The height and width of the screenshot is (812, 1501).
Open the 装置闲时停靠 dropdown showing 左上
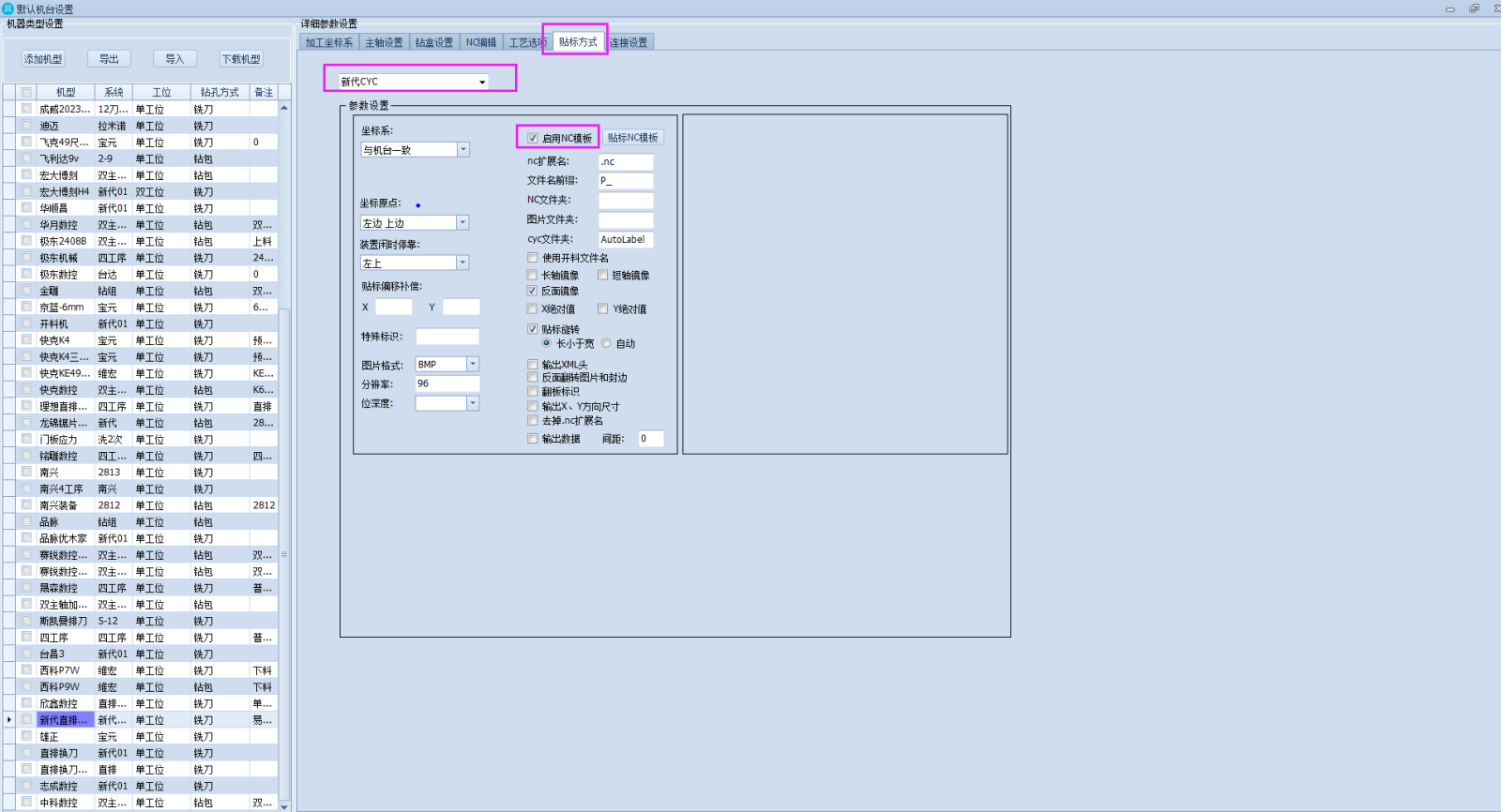coord(462,263)
